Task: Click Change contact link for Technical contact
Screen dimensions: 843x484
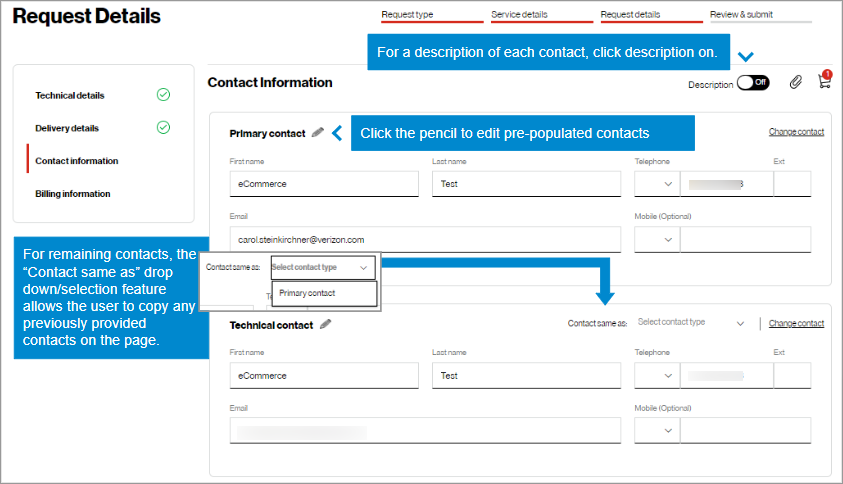Action: pyautogui.click(x=796, y=323)
